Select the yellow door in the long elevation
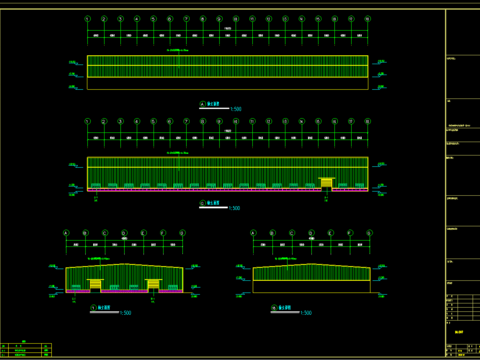 click(x=327, y=183)
